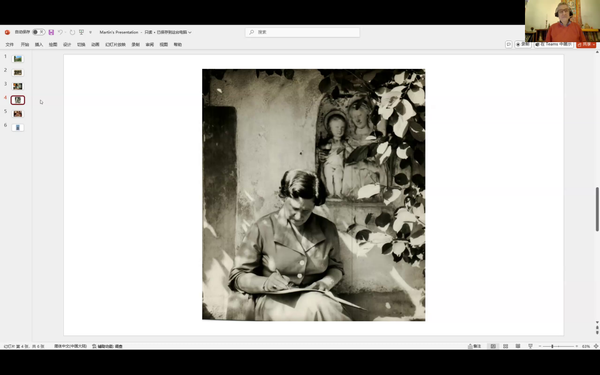Switch to the Draw (绘图) ribbon tab
Image resolution: width=600 pixels, height=375 pixels.
[53, 45]
